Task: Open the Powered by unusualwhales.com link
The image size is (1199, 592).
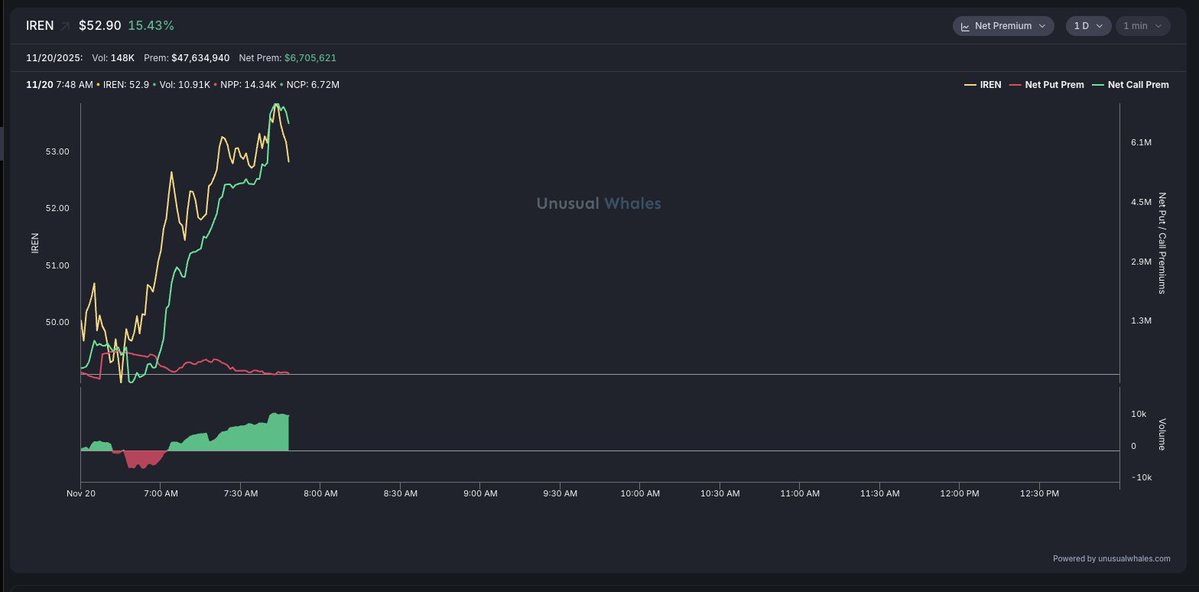Action: [1111, 559]
